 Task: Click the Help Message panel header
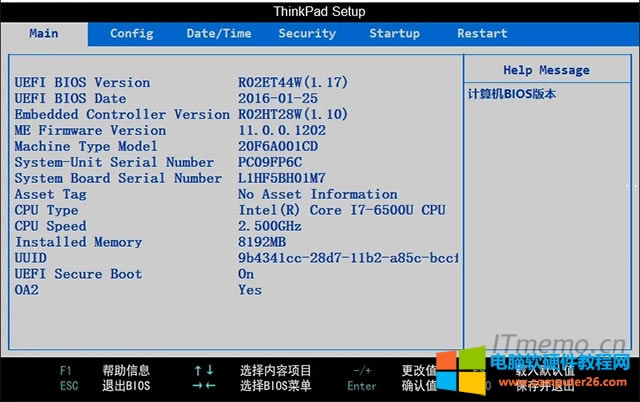[545, 70]
